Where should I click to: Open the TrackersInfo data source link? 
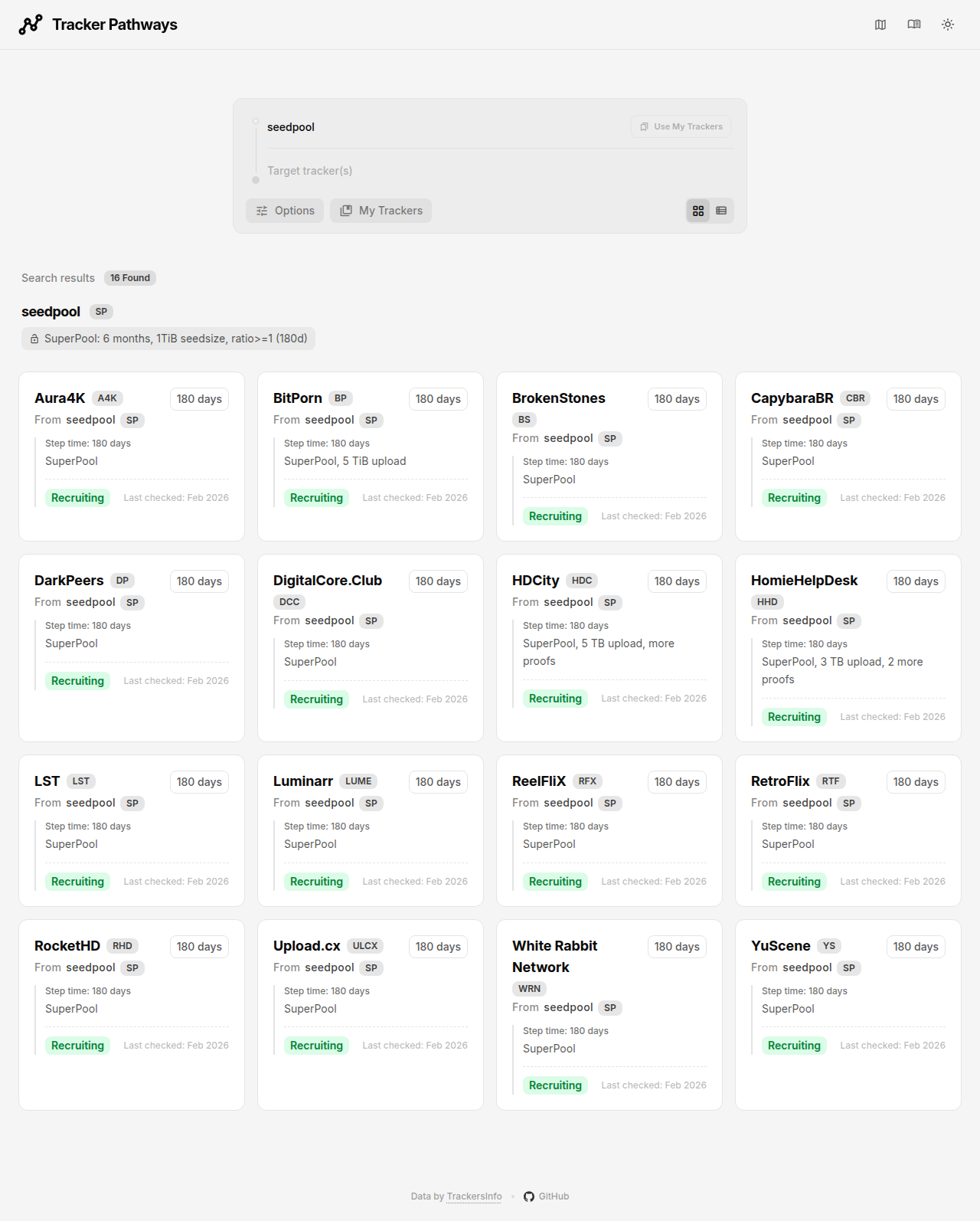[474, 1196]
